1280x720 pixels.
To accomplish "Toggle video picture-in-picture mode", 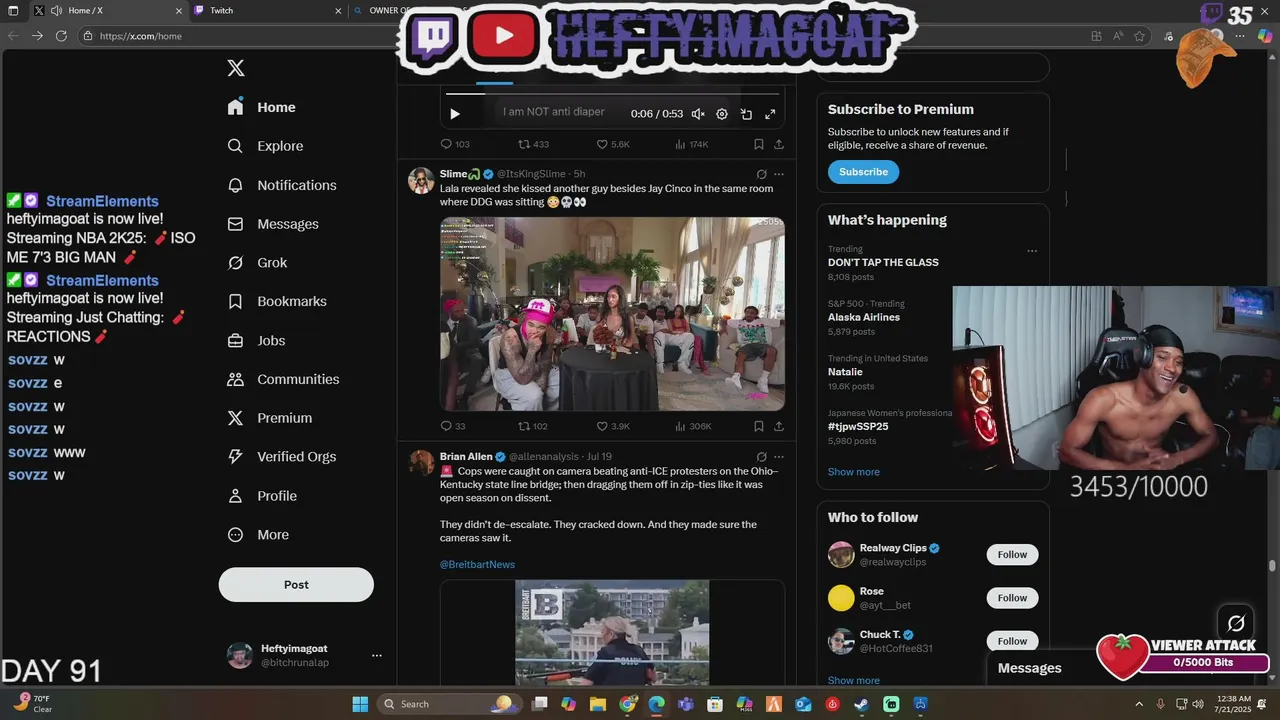I will tap(746, 114).
